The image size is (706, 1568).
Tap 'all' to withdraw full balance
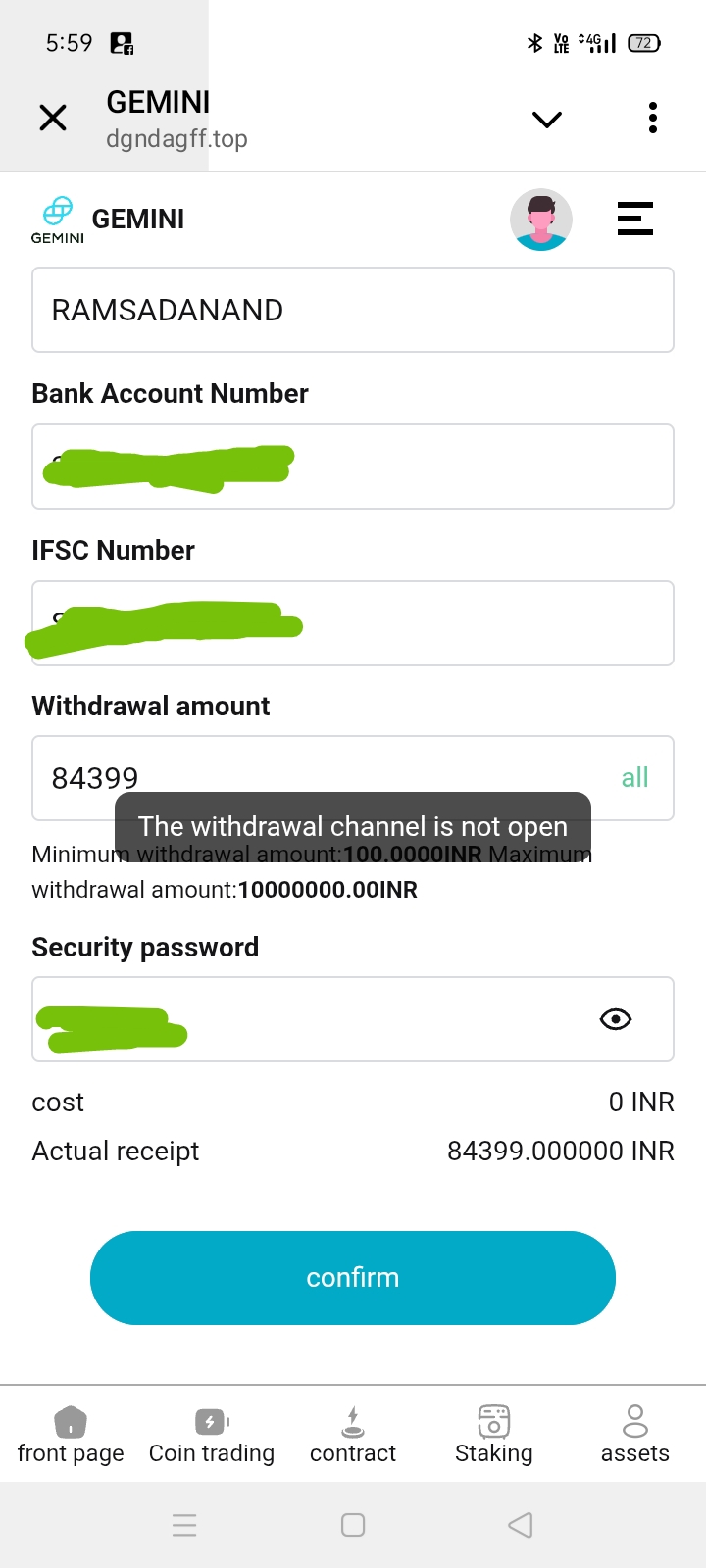635,778
